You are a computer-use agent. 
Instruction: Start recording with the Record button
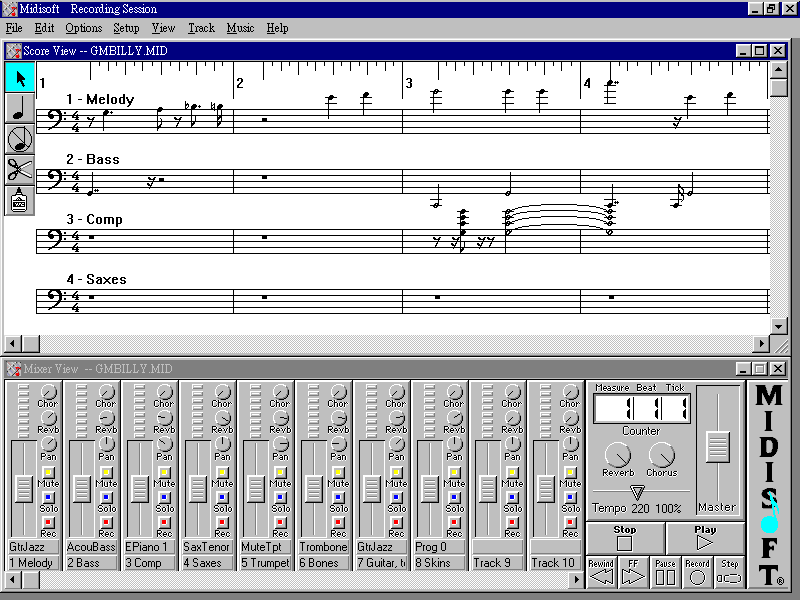pos(697,573)
